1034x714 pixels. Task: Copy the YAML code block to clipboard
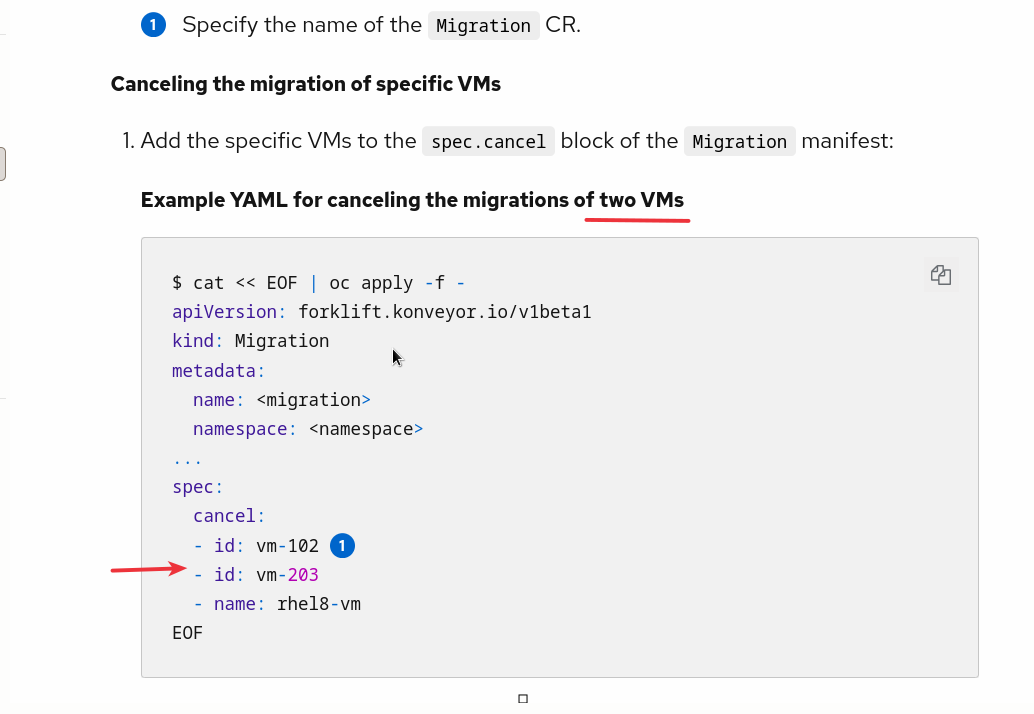click(941, 275)
